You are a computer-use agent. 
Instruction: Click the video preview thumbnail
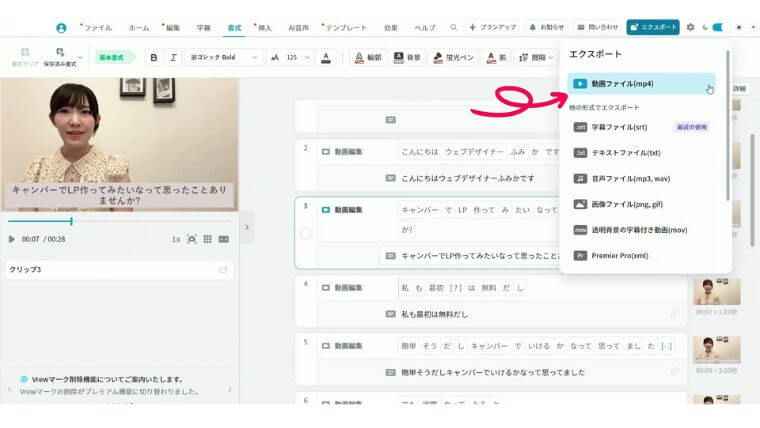(119, 144)
